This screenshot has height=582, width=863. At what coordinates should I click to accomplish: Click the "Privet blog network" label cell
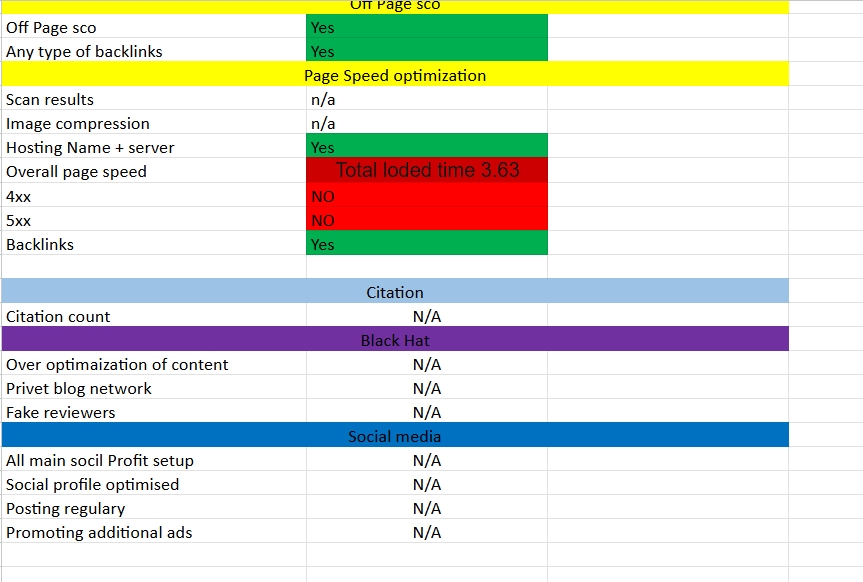[x=79, y=389]
